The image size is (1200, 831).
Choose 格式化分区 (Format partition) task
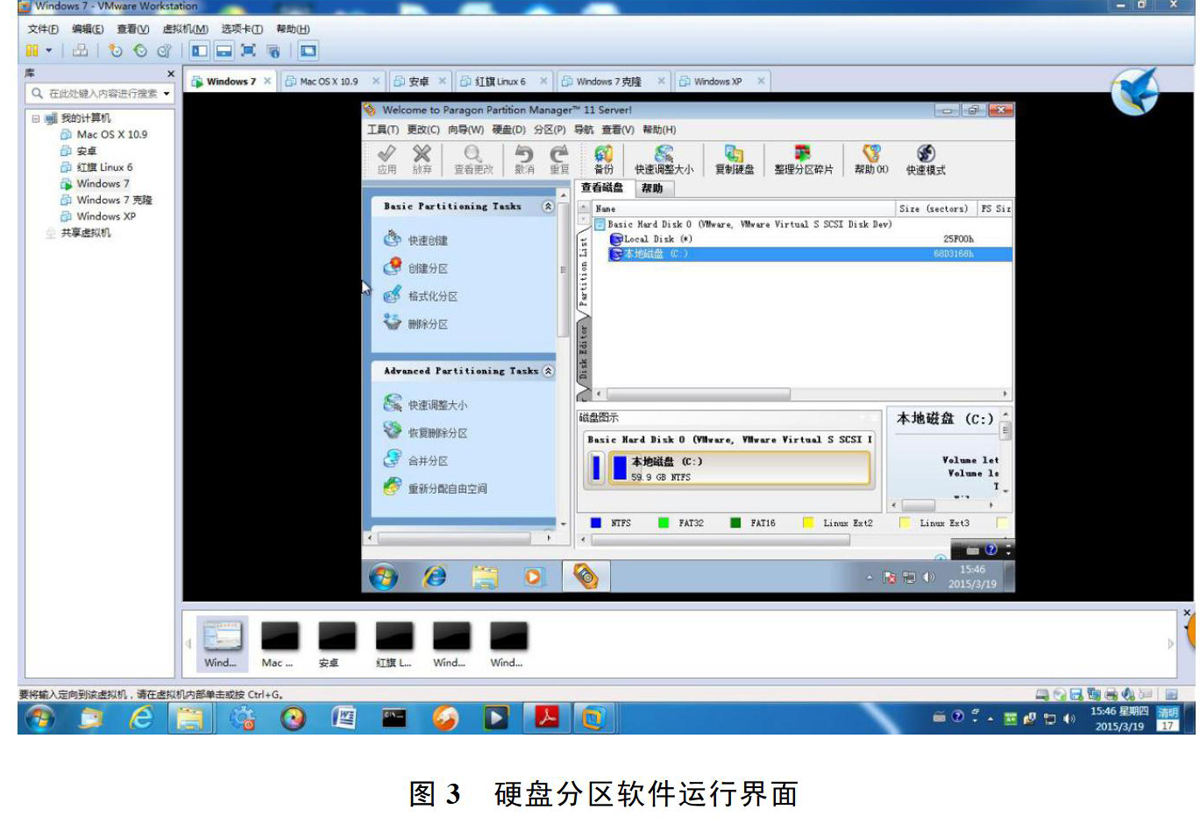pos(421,296)
